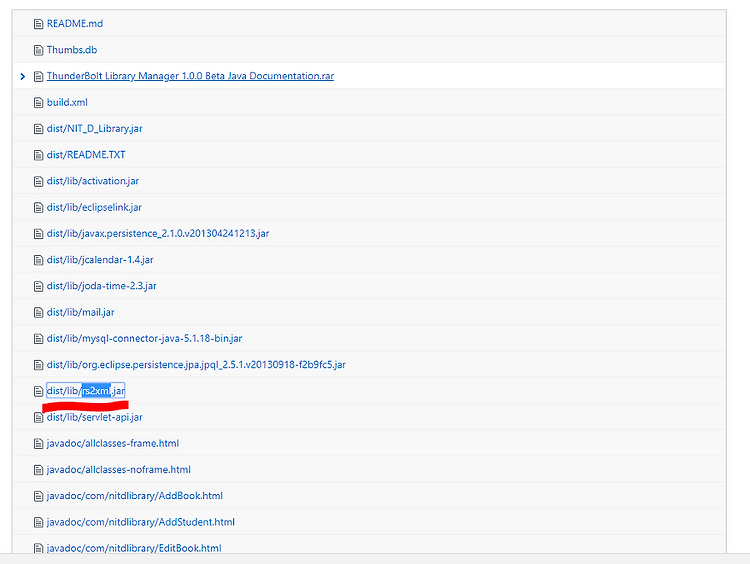Open dist/lib/jcalendar-1.4.jar link
This screenshot has width=750, height=564.
(100, 260)
